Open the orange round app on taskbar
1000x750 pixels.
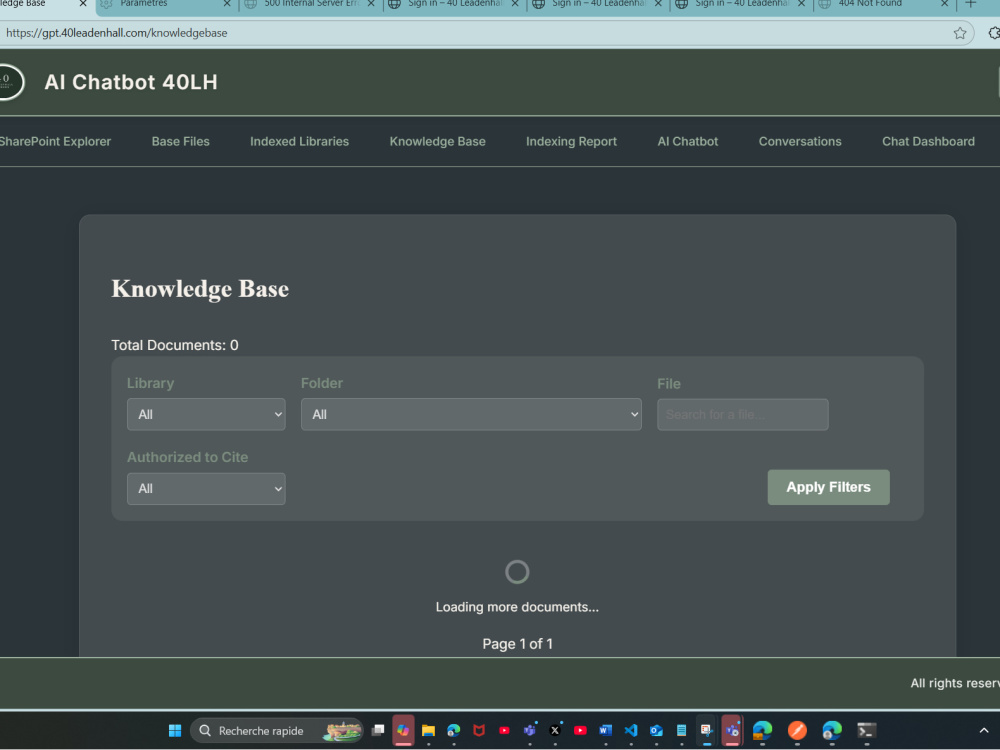797,730
